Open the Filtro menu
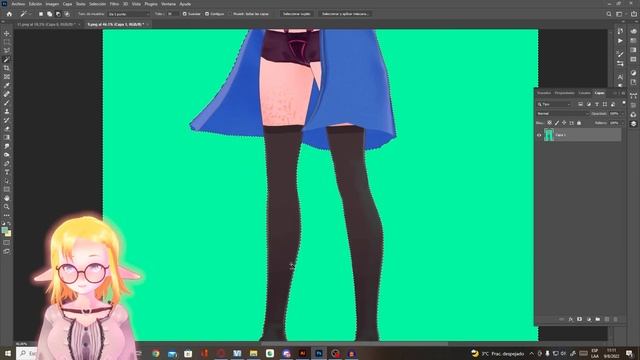Viewport: 640px width, 360px height. [x=114, y=4]
